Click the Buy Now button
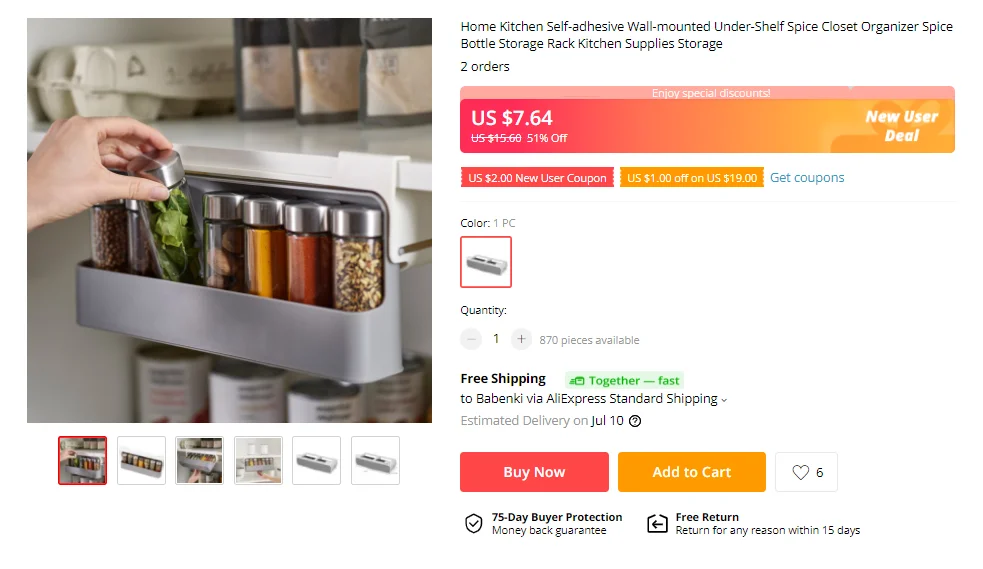983x569 pixels. click(534, 472)
